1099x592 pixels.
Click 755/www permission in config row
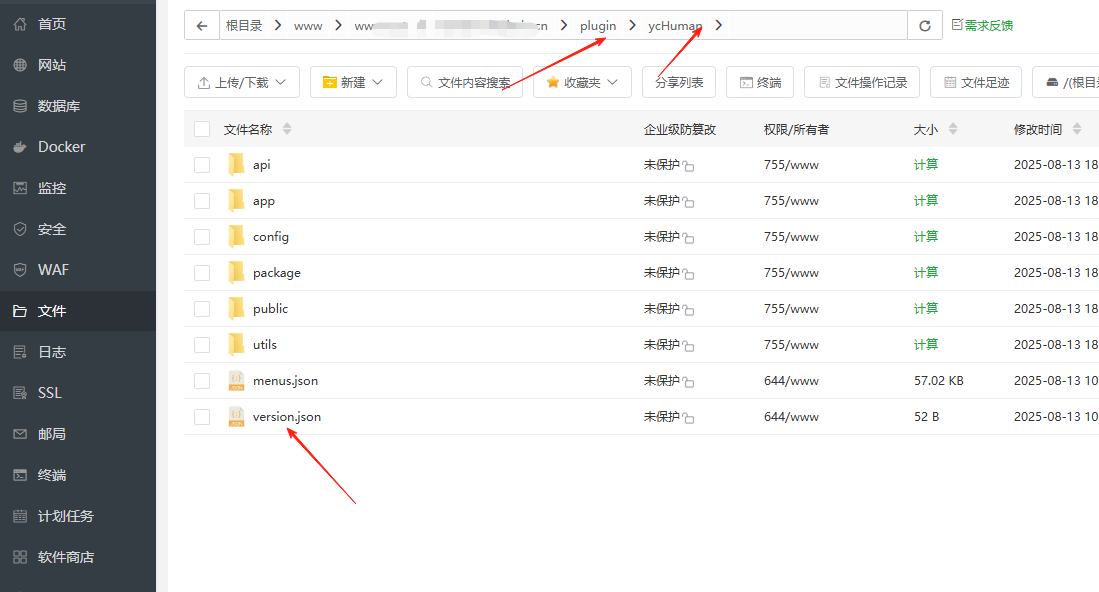(791, 237)
